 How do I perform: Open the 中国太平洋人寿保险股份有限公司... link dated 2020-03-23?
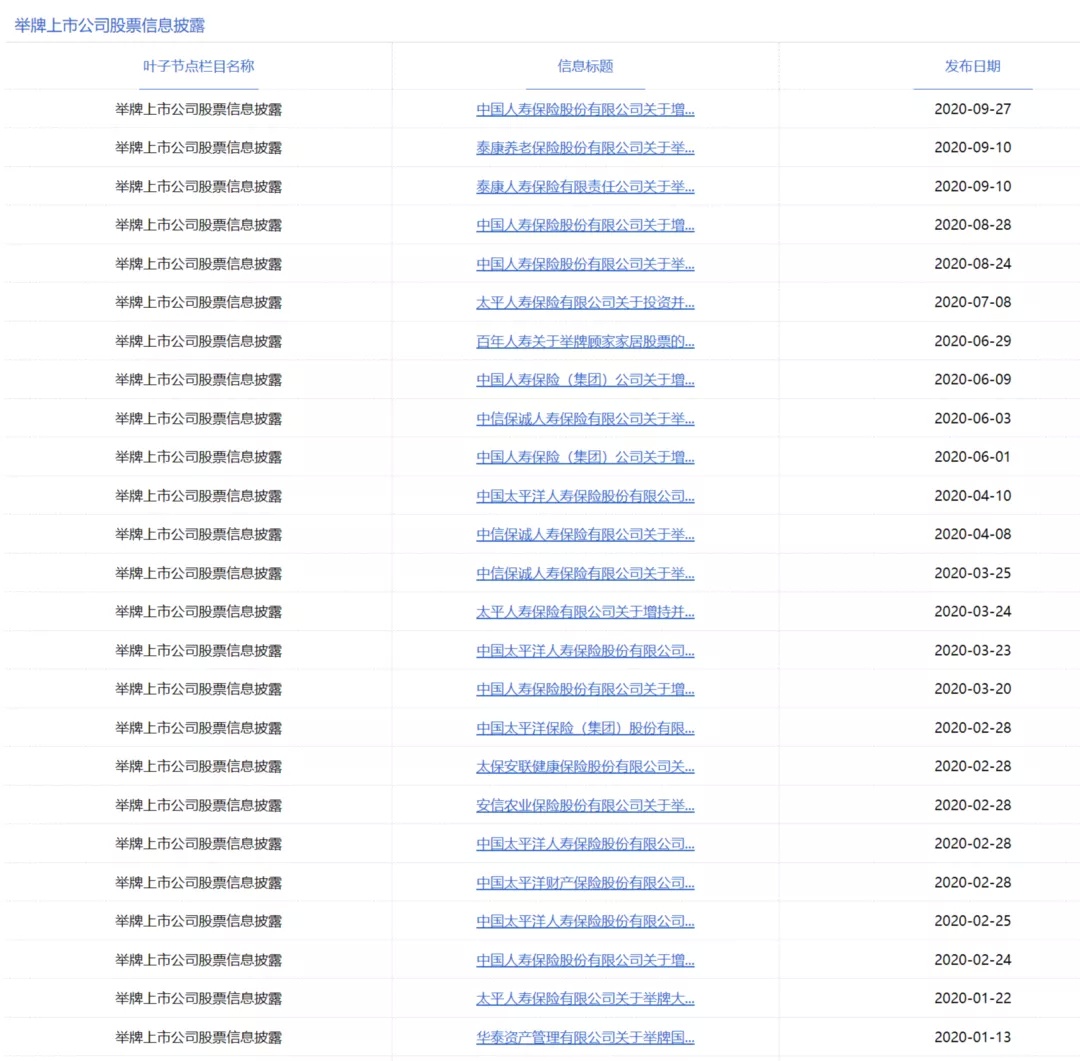(585, 650)
